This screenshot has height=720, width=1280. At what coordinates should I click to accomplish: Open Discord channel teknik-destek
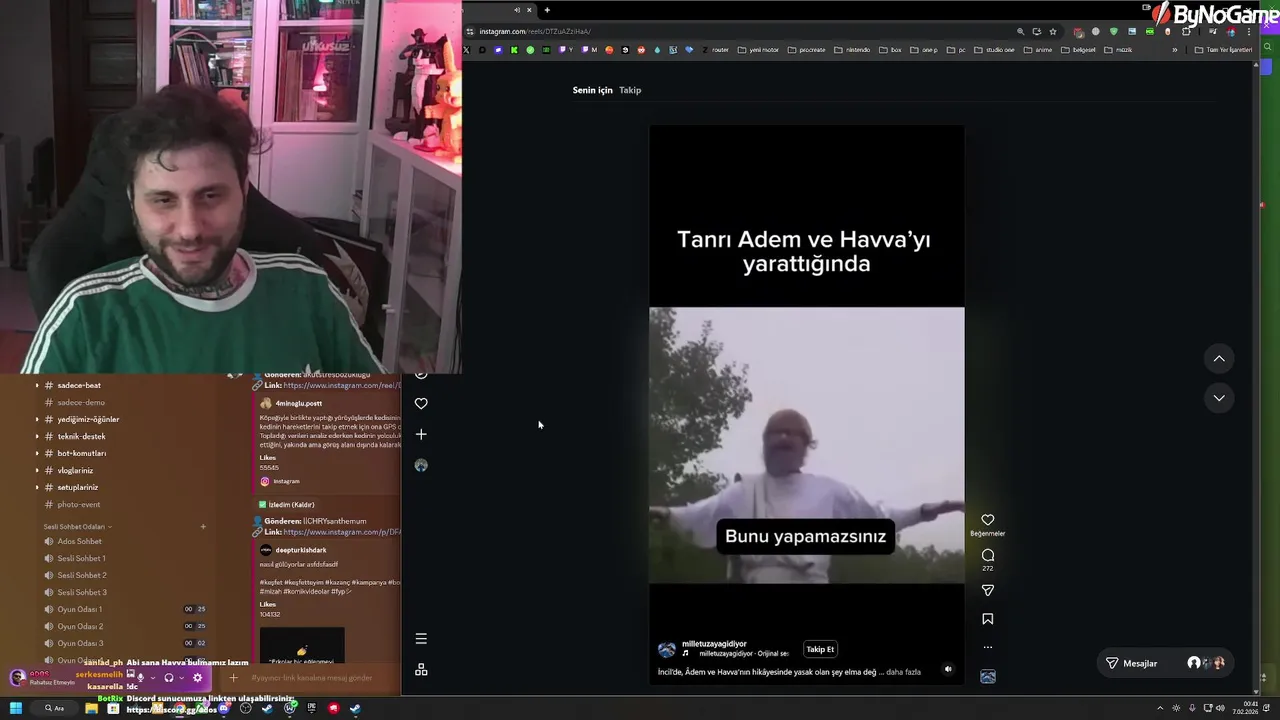tap(81, 436)
